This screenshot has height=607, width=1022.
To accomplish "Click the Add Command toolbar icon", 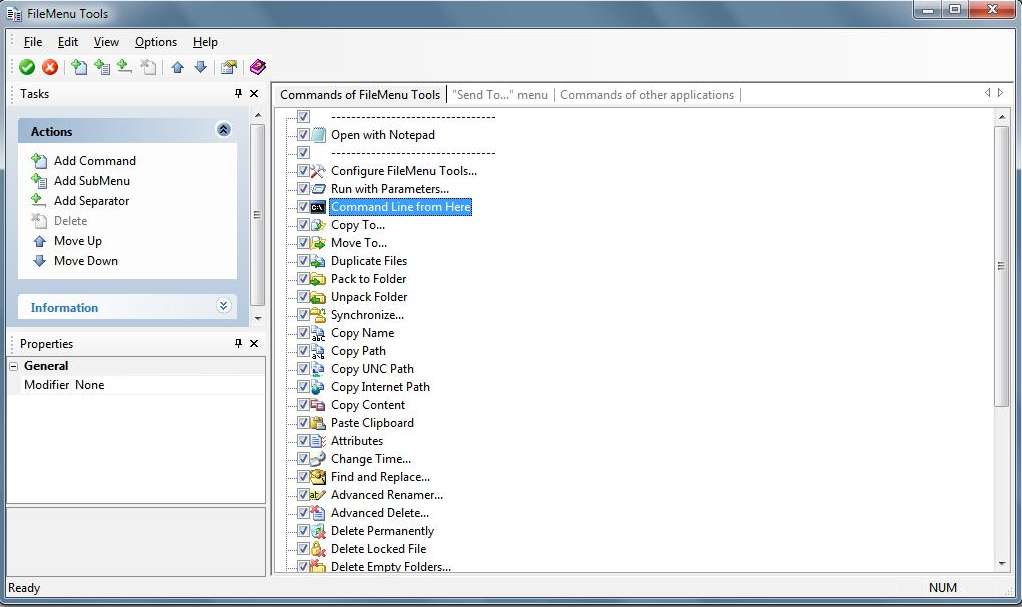I will pyautogui.click(x=78, y=67).
